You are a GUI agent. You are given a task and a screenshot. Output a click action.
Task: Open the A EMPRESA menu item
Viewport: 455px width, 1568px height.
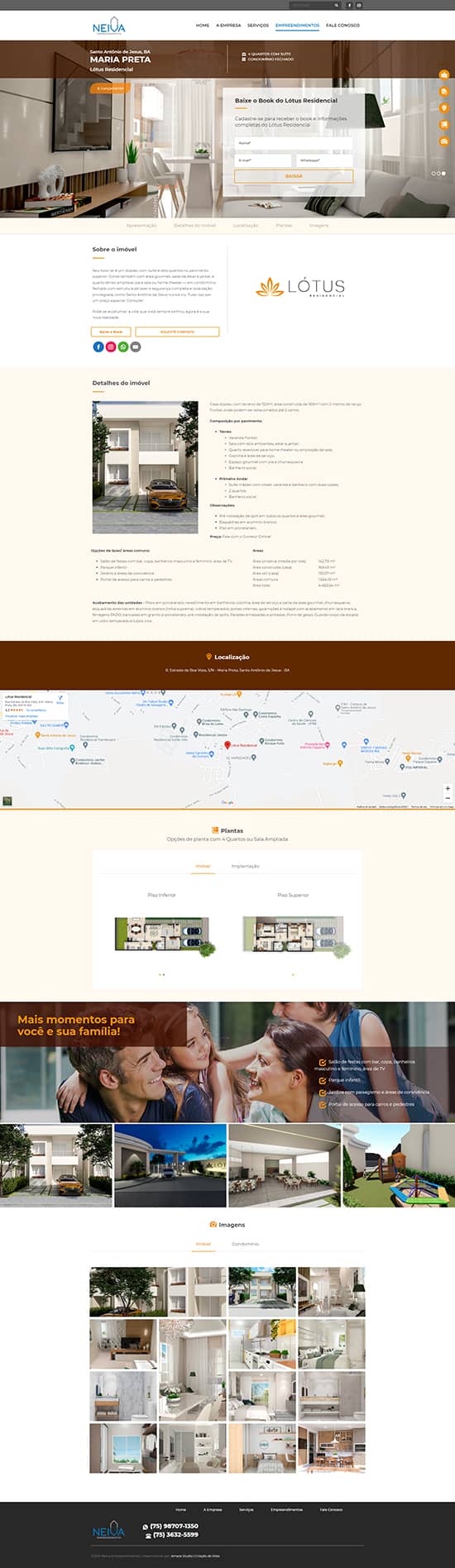pyautogui.click(x=228, y=26)
